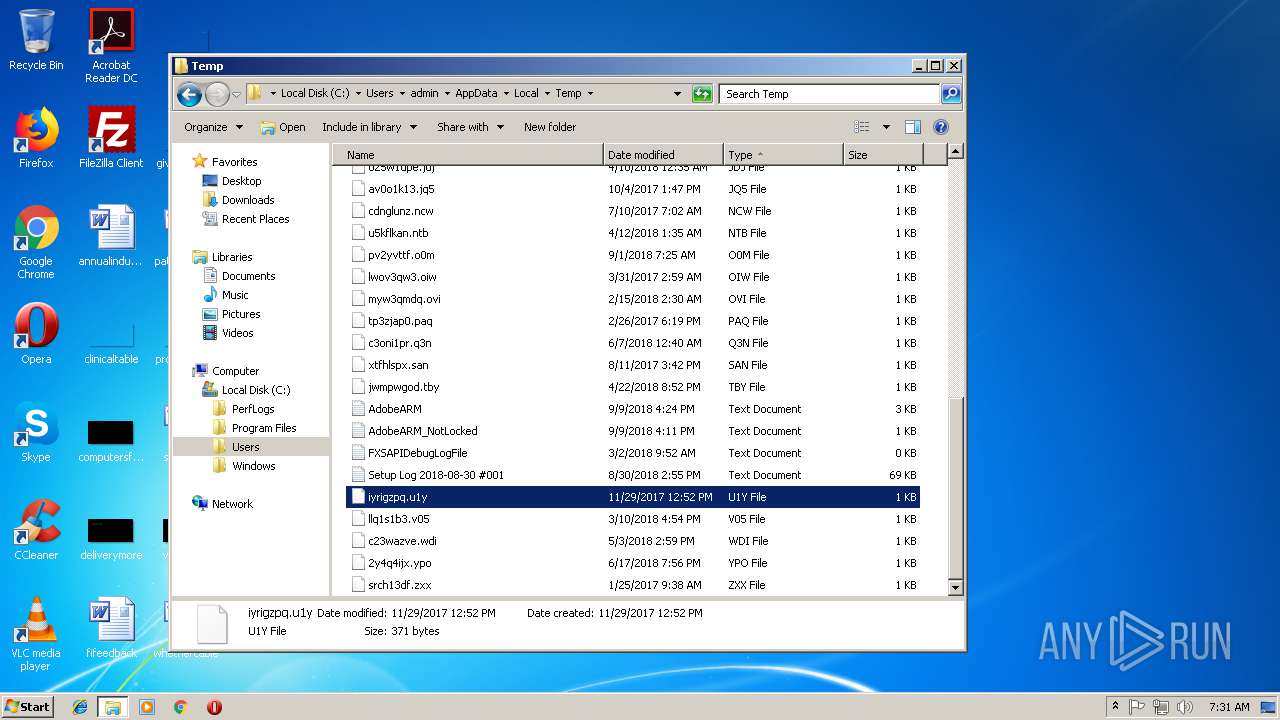
Task: Sort by the Date modified column
Action: click(x=663, y=155)
